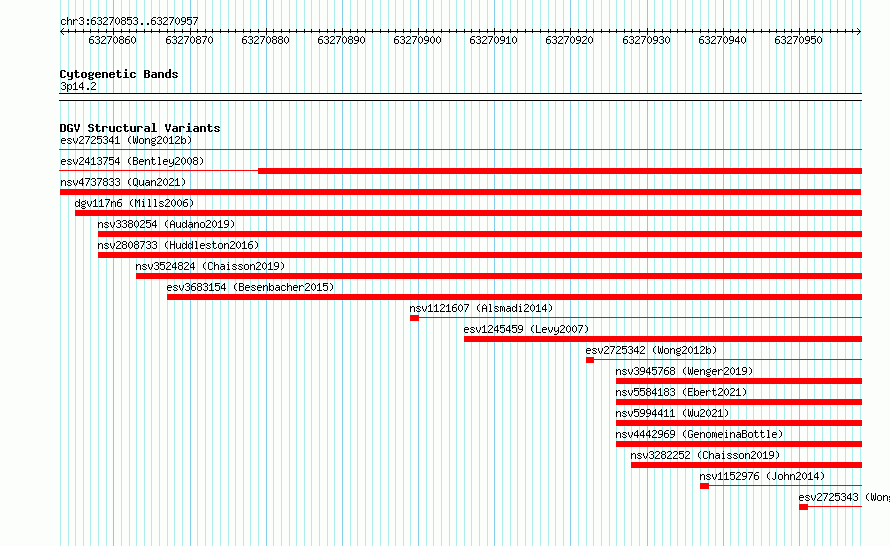The image size is (890, 546).
Task: Select nsv5994411 (Wu2021) variant label
Action: coord(673,413)
